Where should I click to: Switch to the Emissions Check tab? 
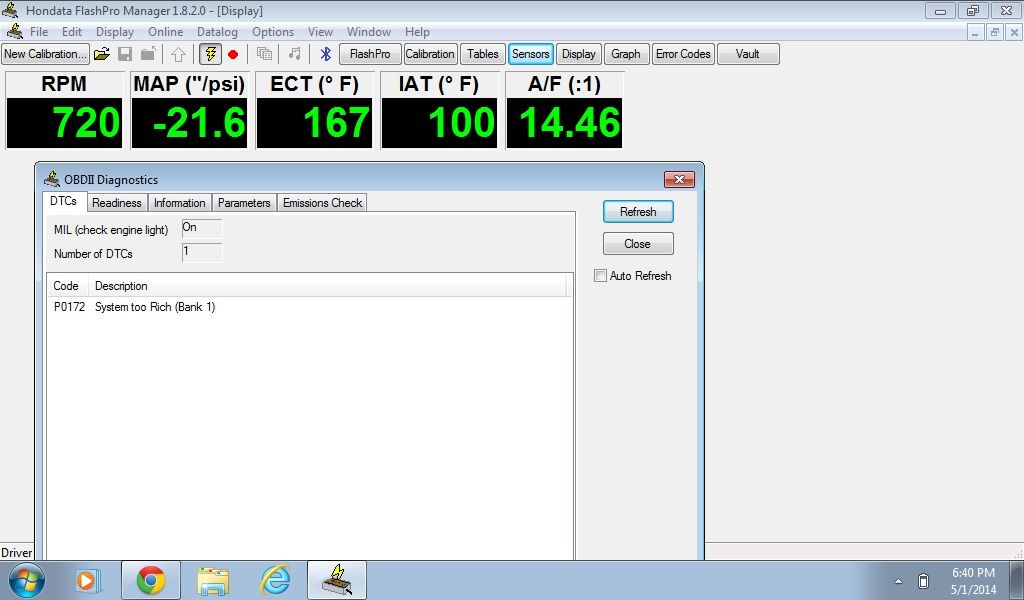click(x=322, y=203)
